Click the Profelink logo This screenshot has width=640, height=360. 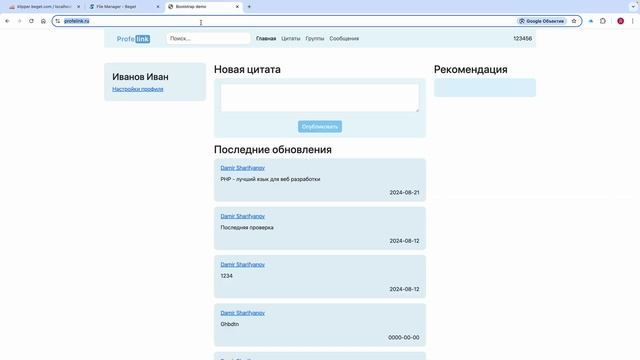133,39
